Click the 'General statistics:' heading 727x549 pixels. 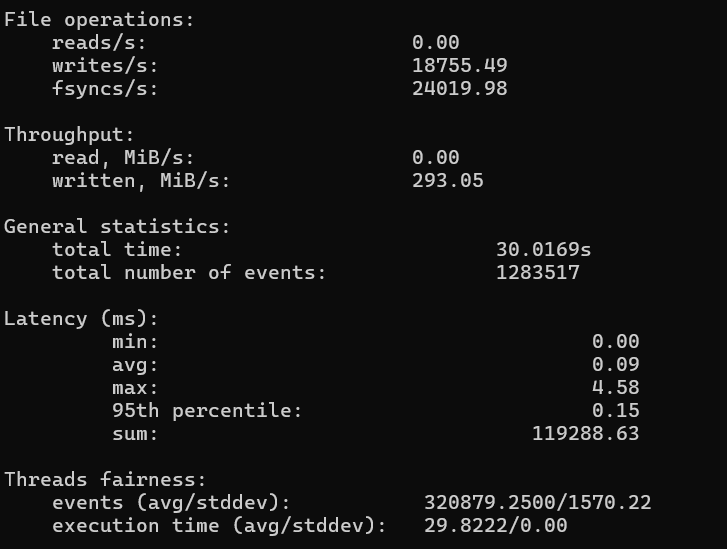[x=117, y=227]
